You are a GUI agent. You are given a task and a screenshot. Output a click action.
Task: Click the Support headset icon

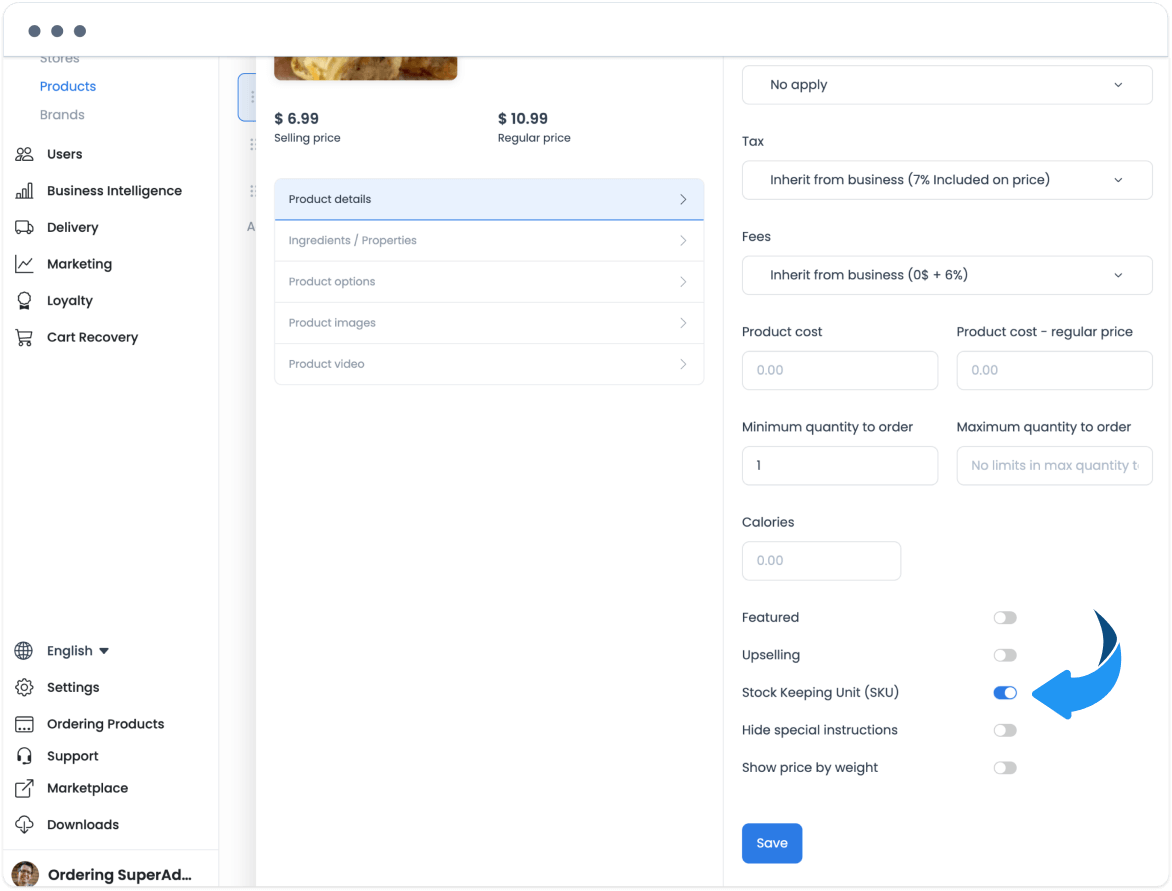coord(24,756)
